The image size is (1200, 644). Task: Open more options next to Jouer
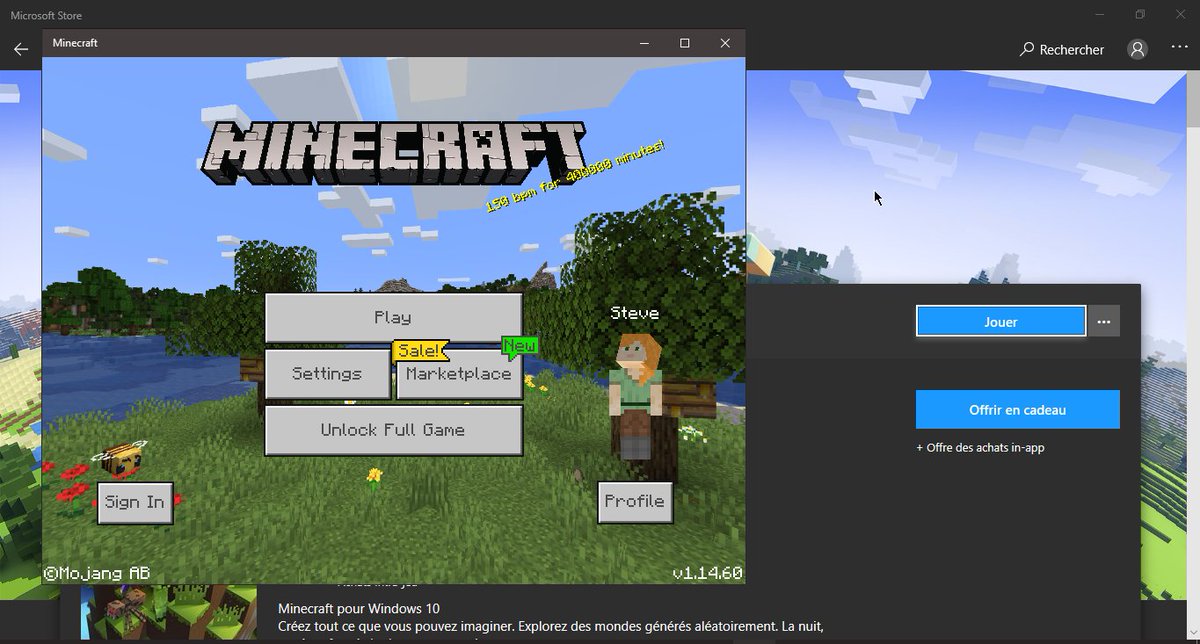(x=1104, y=322)
